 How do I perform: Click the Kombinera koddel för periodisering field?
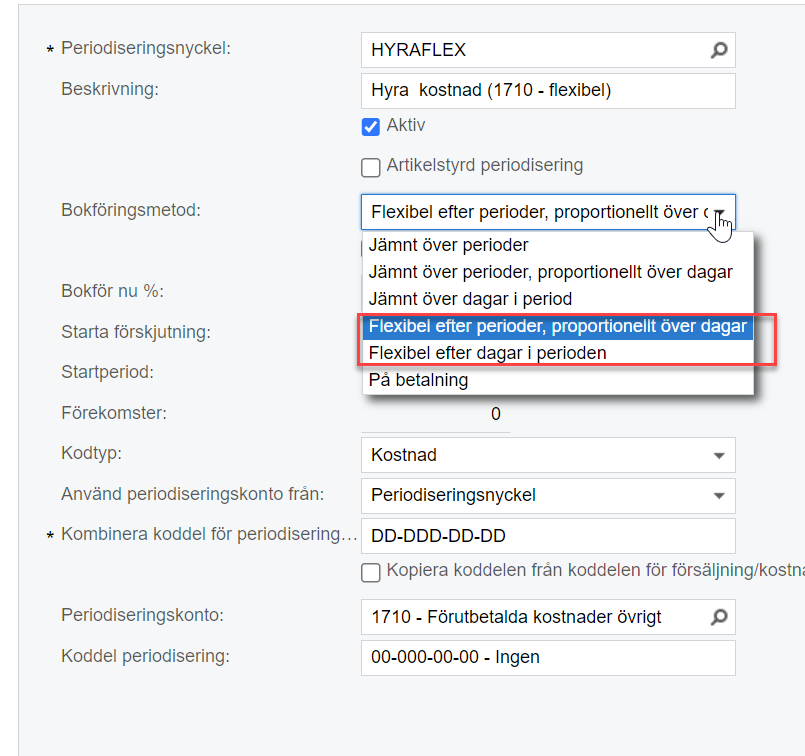548,536
